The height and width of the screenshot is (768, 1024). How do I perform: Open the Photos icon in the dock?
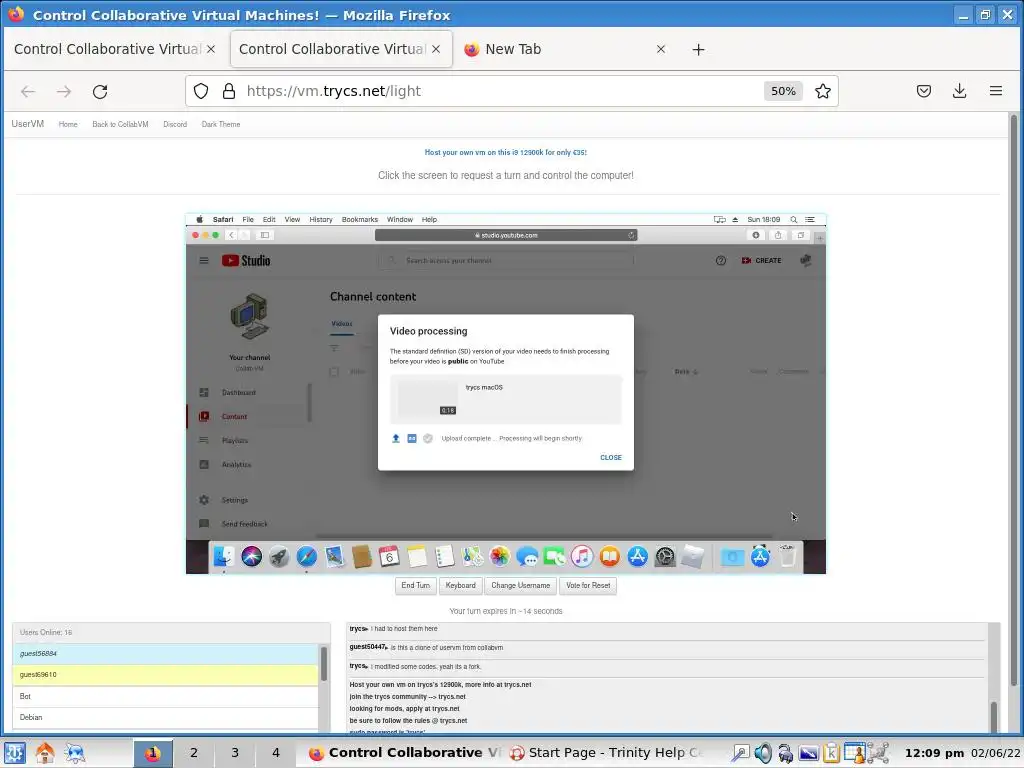(500, 556)
